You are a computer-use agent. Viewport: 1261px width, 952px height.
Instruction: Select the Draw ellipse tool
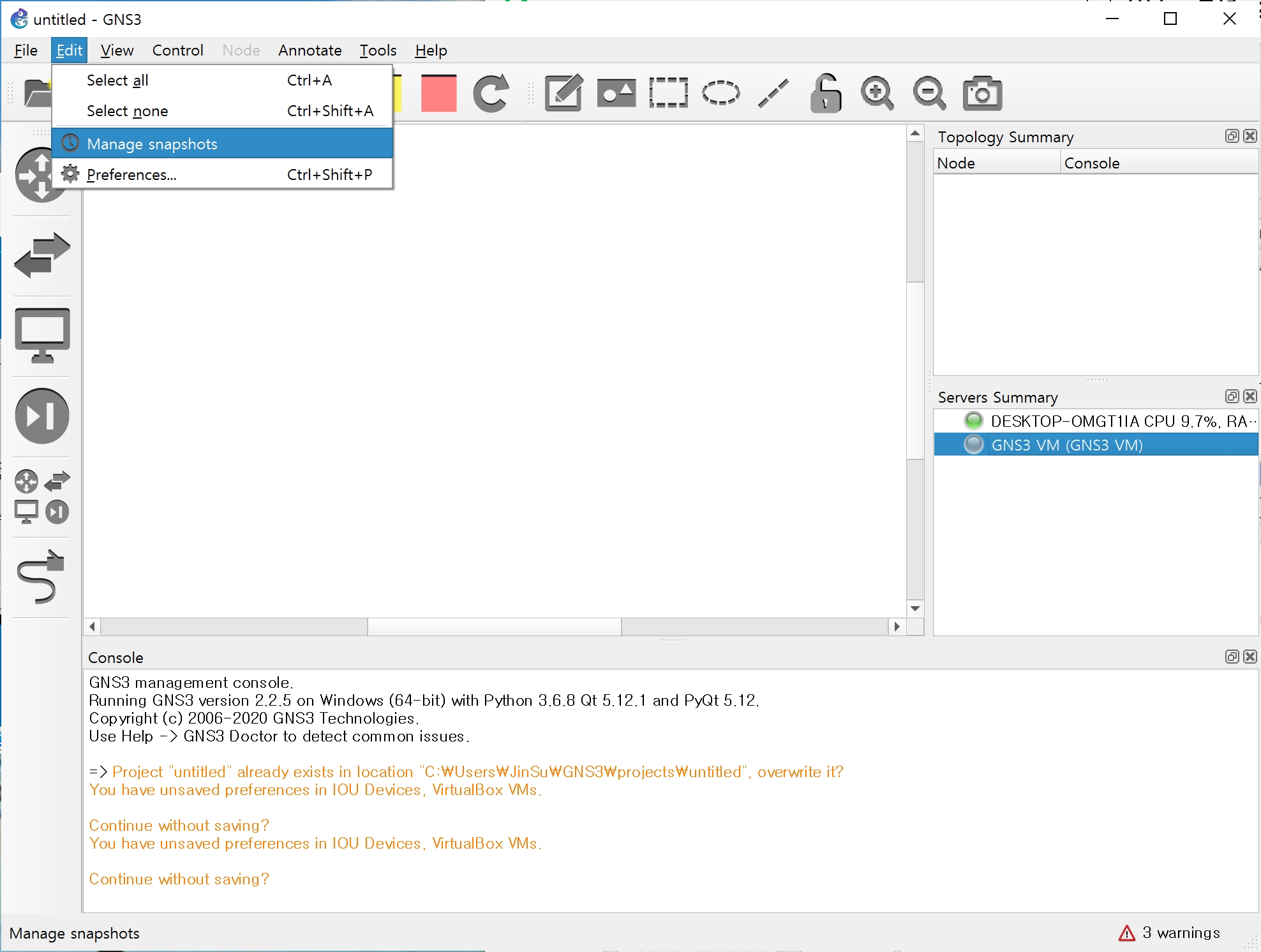[720, 93]
